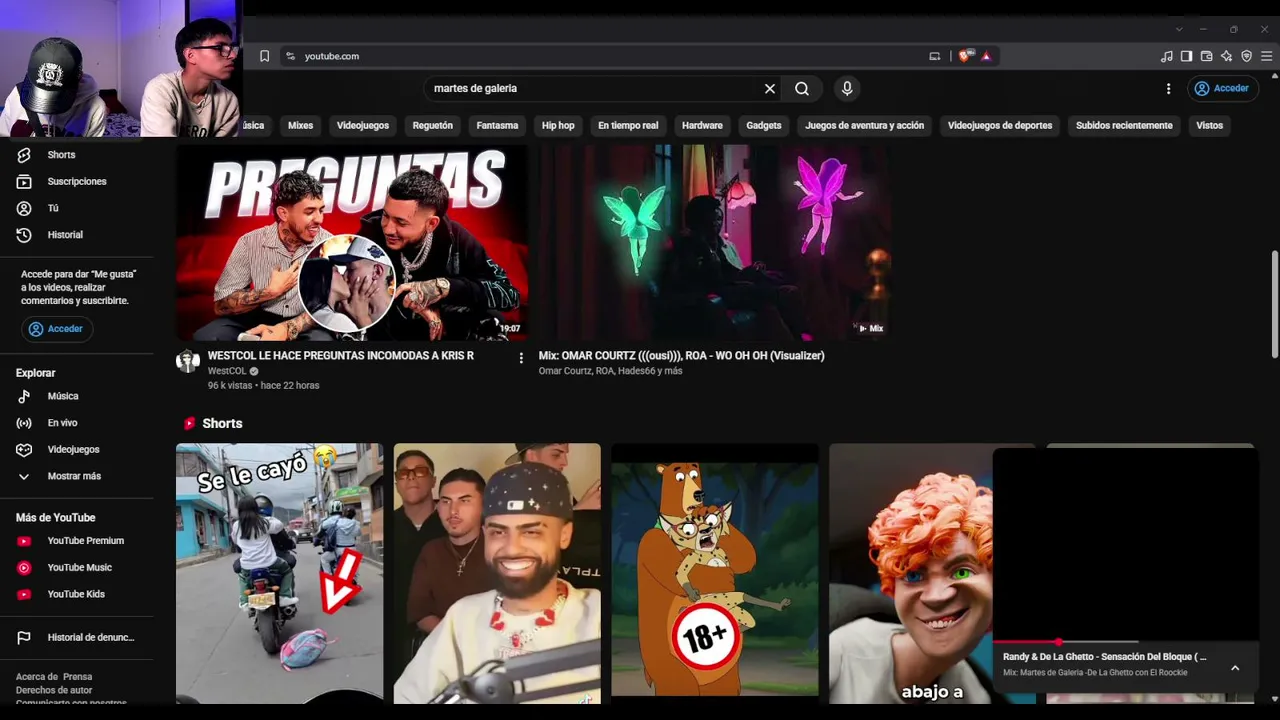Open the Brave playlist music-note icon

(1166, 56)
